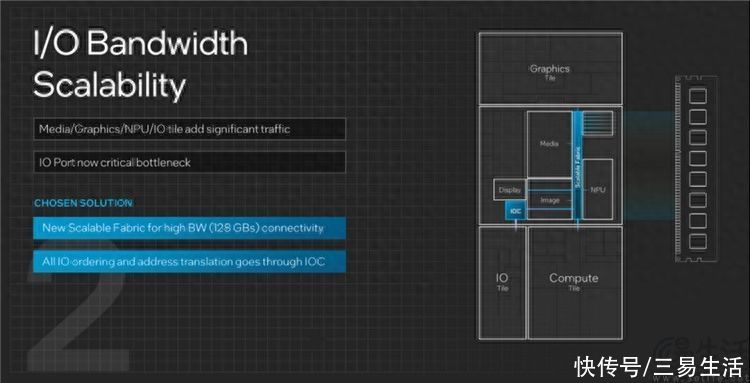Image resolution: width=750 pixels, height=383 pixels.
Task: Click the Compute Tile block
Action: [575, 283]
